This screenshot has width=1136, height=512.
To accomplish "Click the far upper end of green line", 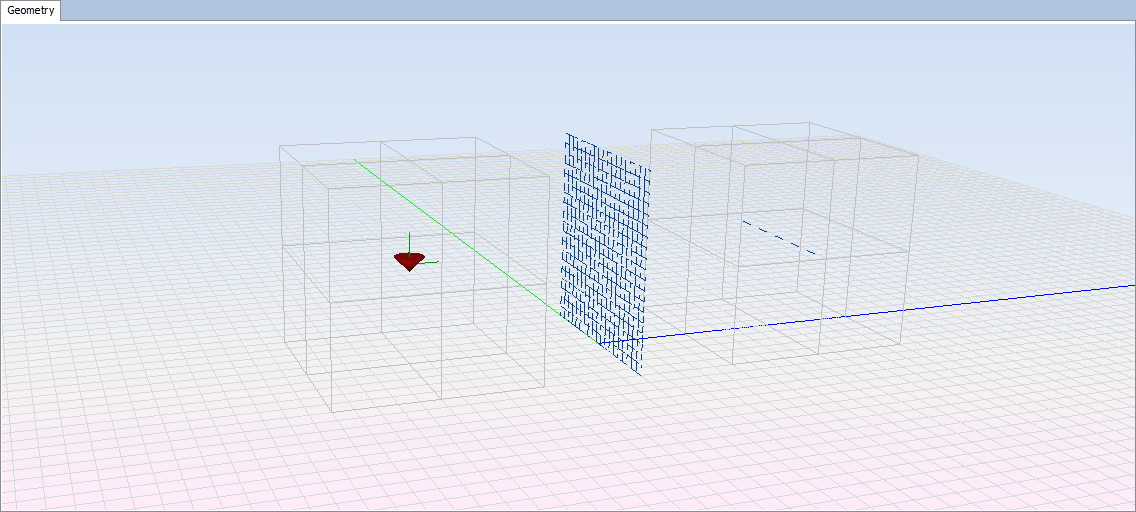I will (357, 161).
